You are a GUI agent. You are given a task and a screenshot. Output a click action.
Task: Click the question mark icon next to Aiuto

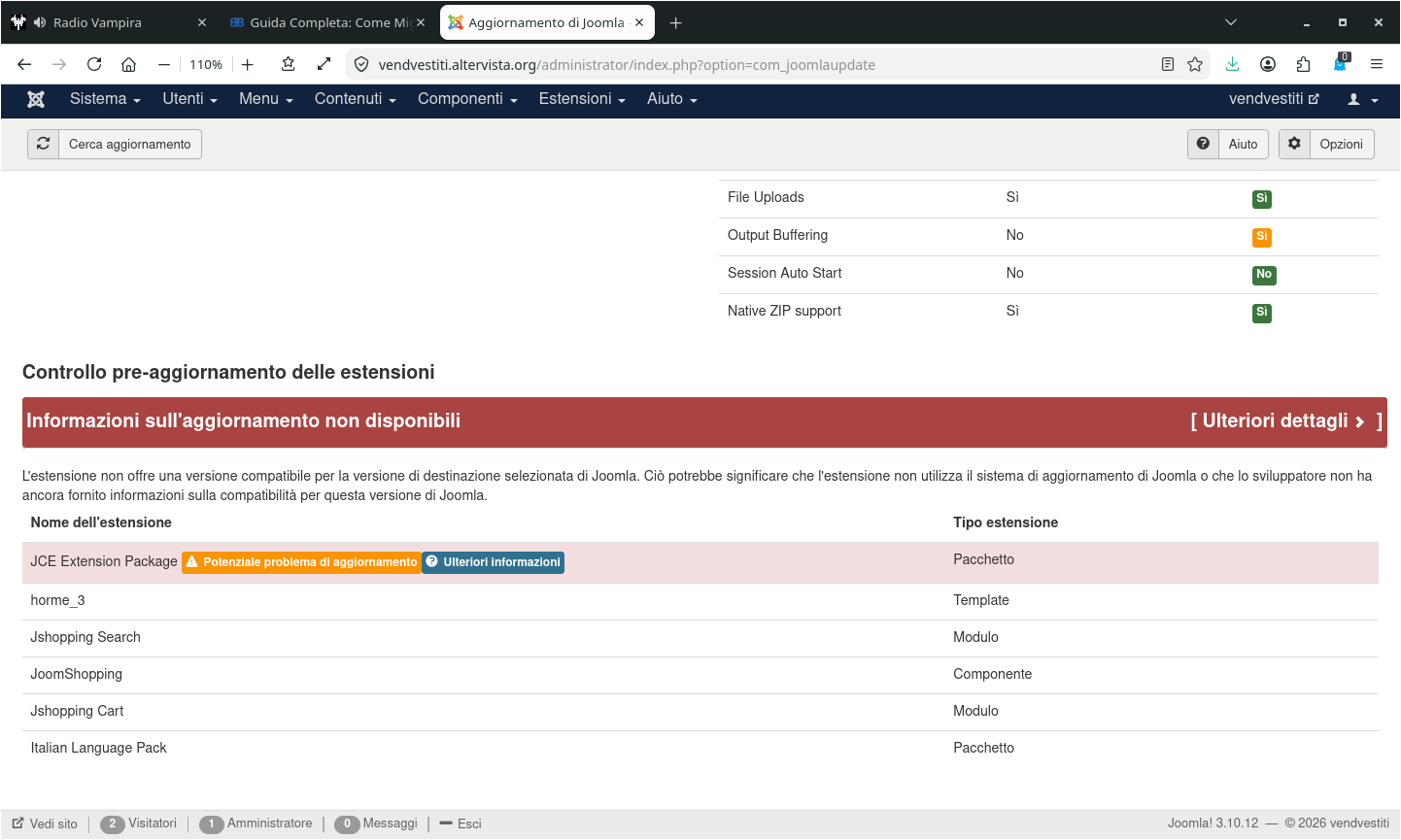(1203, 144)
